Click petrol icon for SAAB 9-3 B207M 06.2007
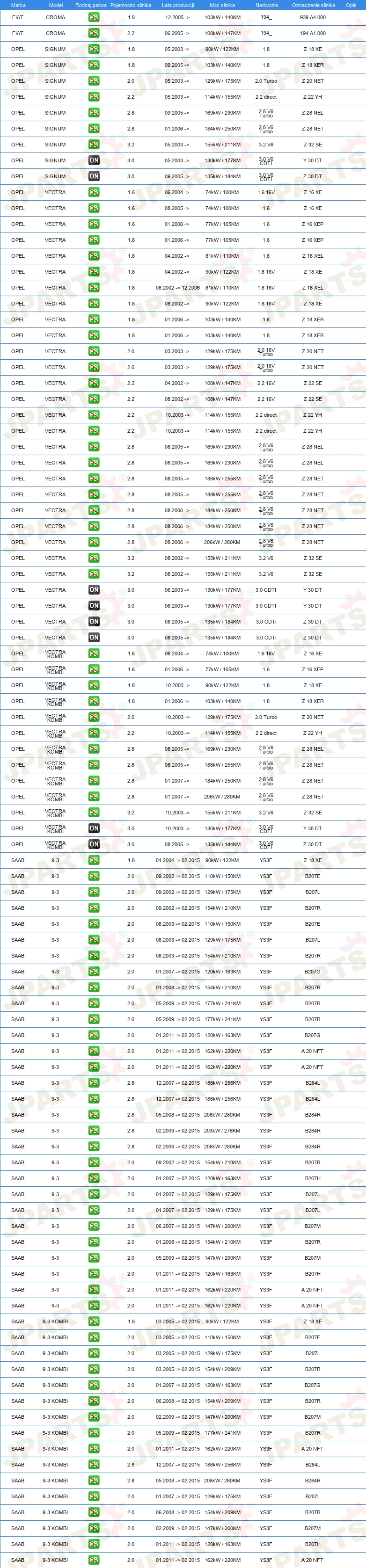The image size is (366, 1568). coord(94,1226)
